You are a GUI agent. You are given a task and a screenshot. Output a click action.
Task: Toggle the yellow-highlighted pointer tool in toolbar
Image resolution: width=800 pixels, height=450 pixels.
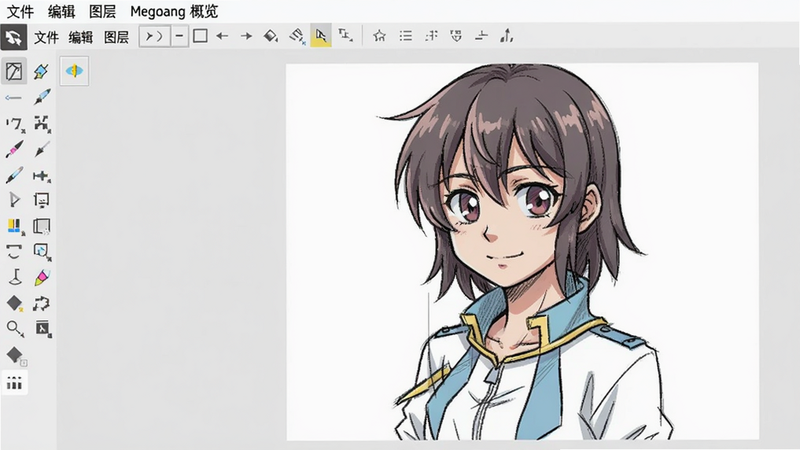321,36
